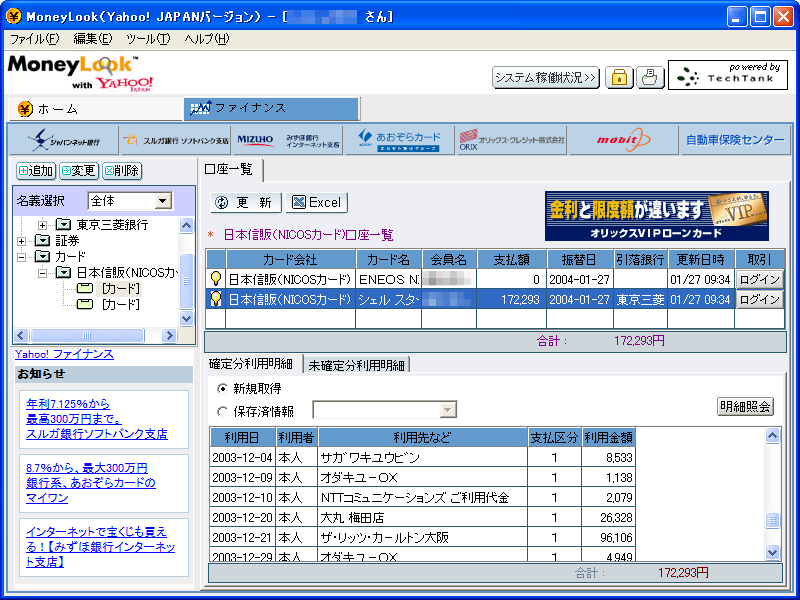Click the 削除 delete button
This screenshot has width=800, height=600.
pos(122,171)
